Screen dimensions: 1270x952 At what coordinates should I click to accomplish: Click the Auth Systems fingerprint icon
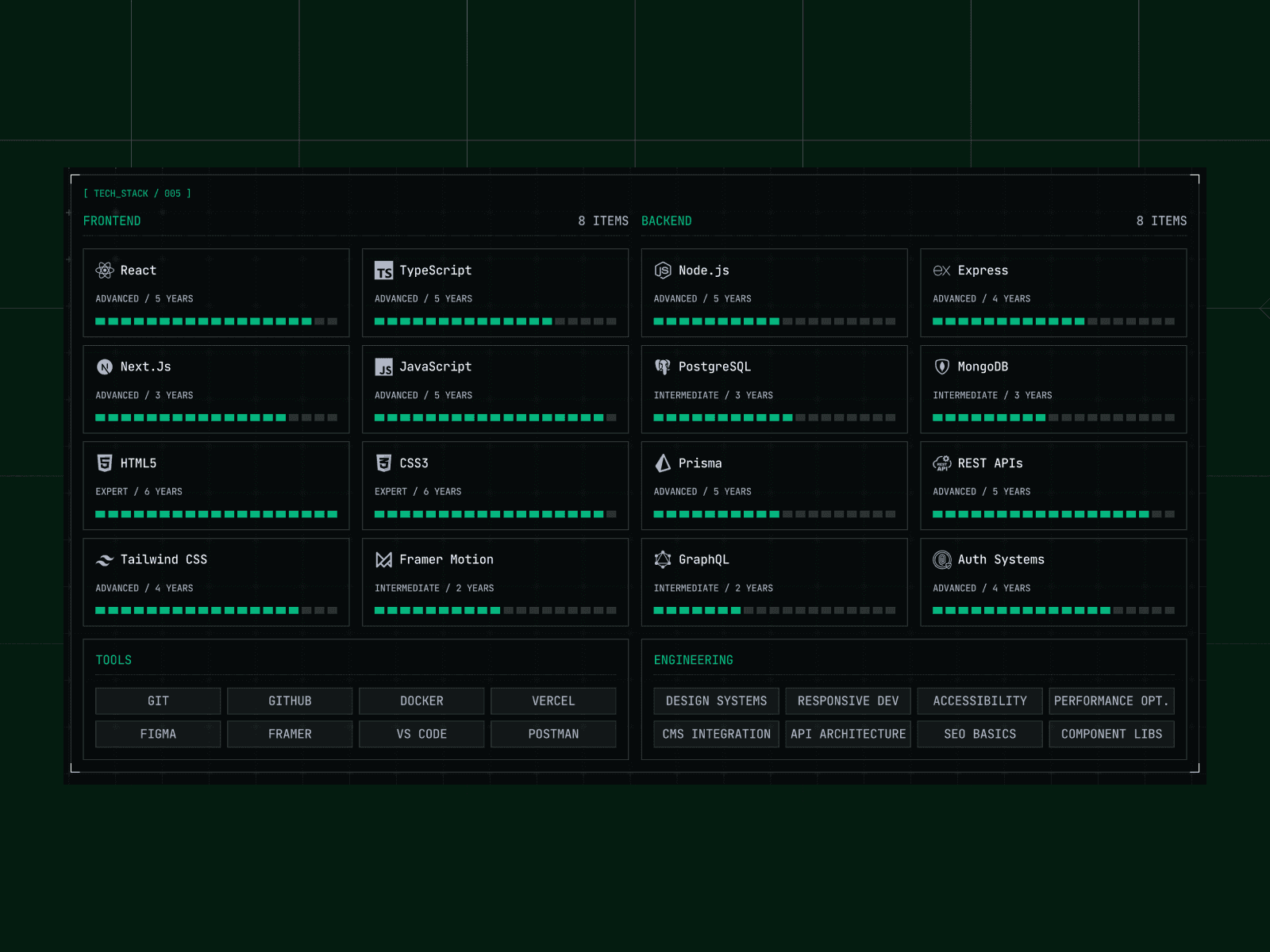(x=942, y=560)
